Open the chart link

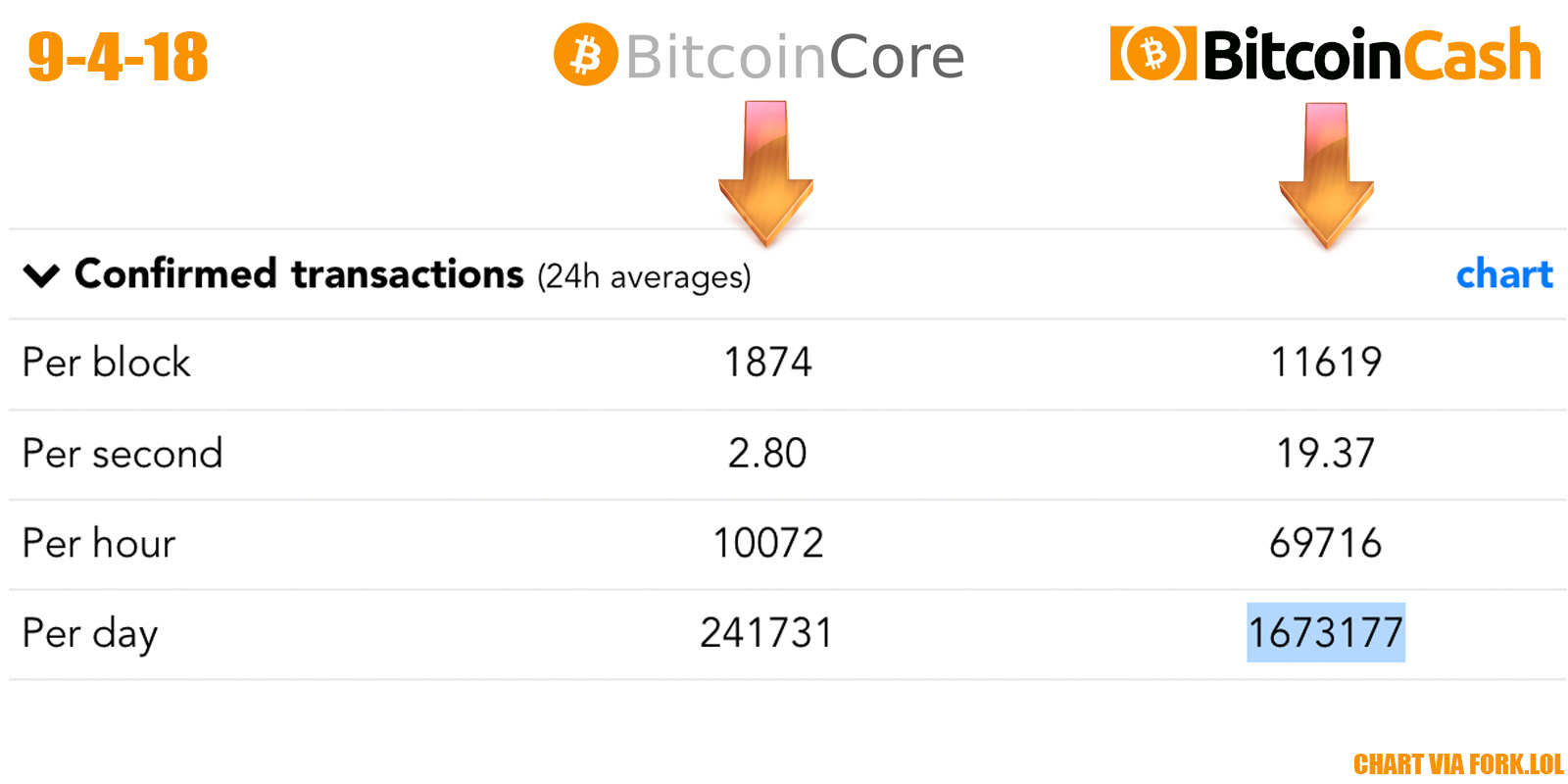(1503, 274)
